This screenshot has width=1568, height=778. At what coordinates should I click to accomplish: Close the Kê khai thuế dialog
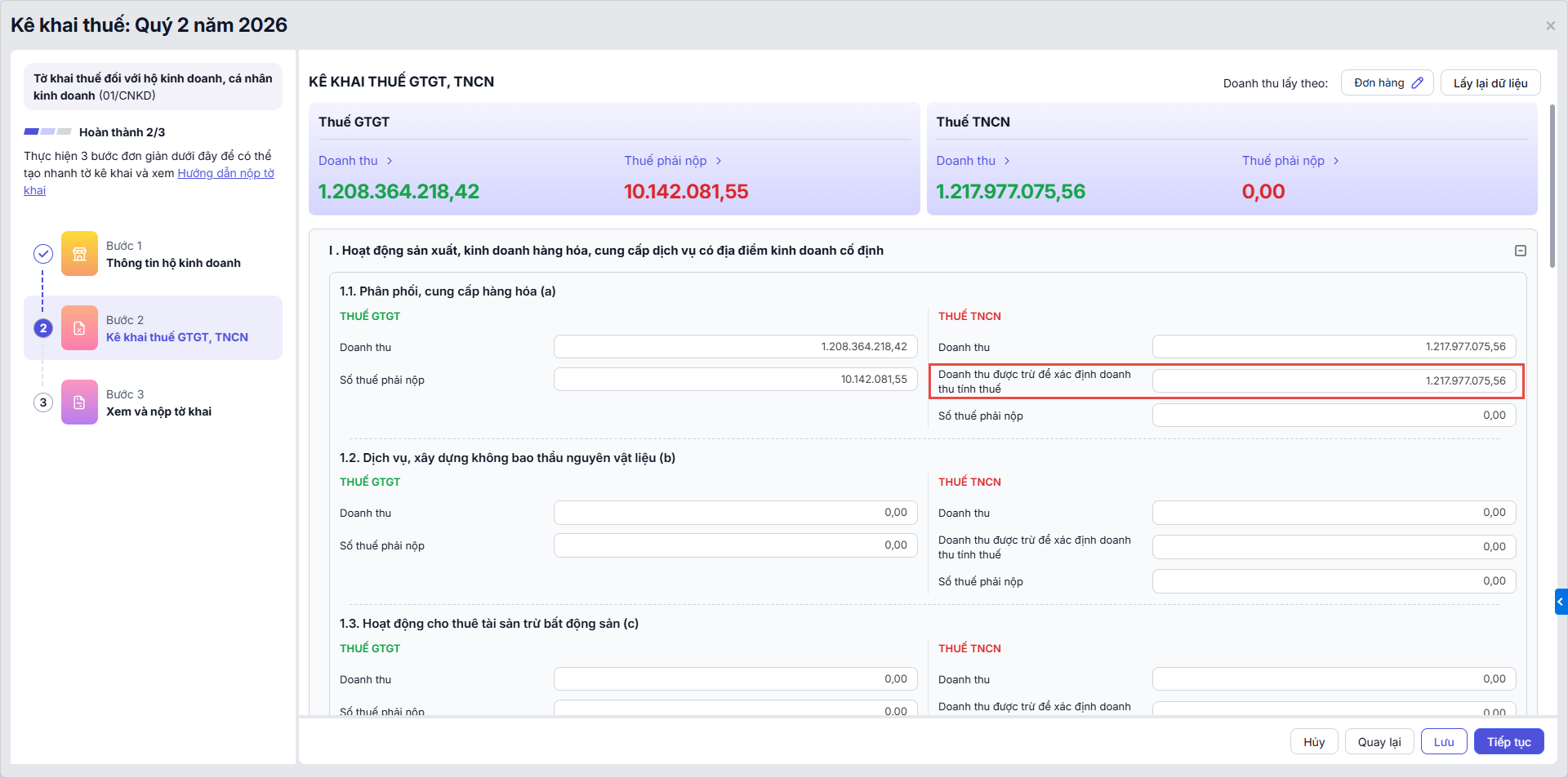[1550, 26]
